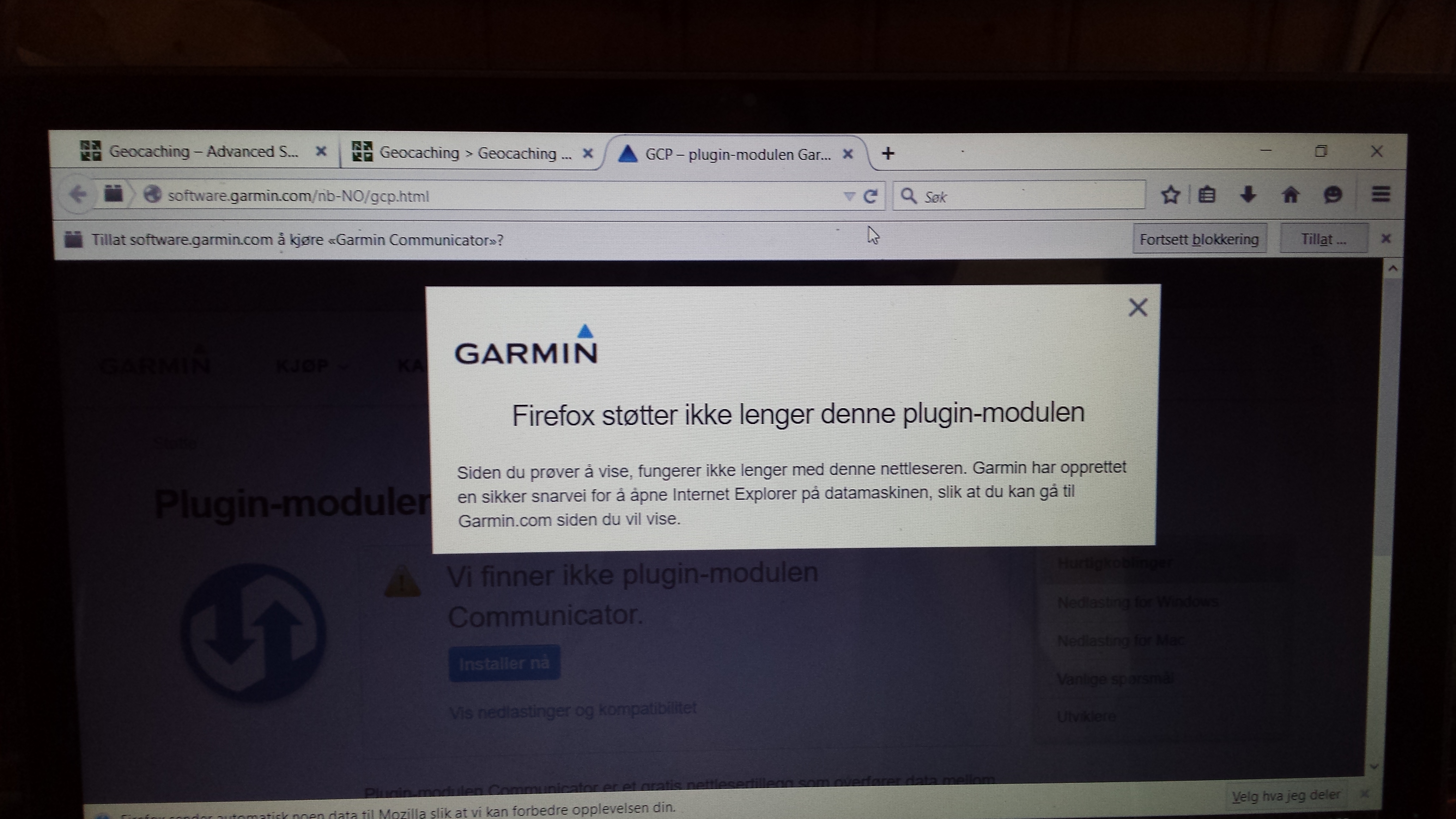Close the Garmin dialog with X
This screenshot has width=1456, height=819.
coord(1138,308)
